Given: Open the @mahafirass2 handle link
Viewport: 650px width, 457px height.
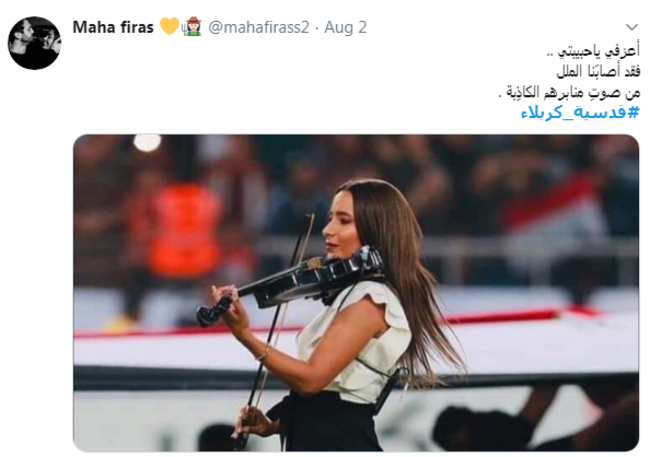Looking at the screenshot, I should [259, 27].
